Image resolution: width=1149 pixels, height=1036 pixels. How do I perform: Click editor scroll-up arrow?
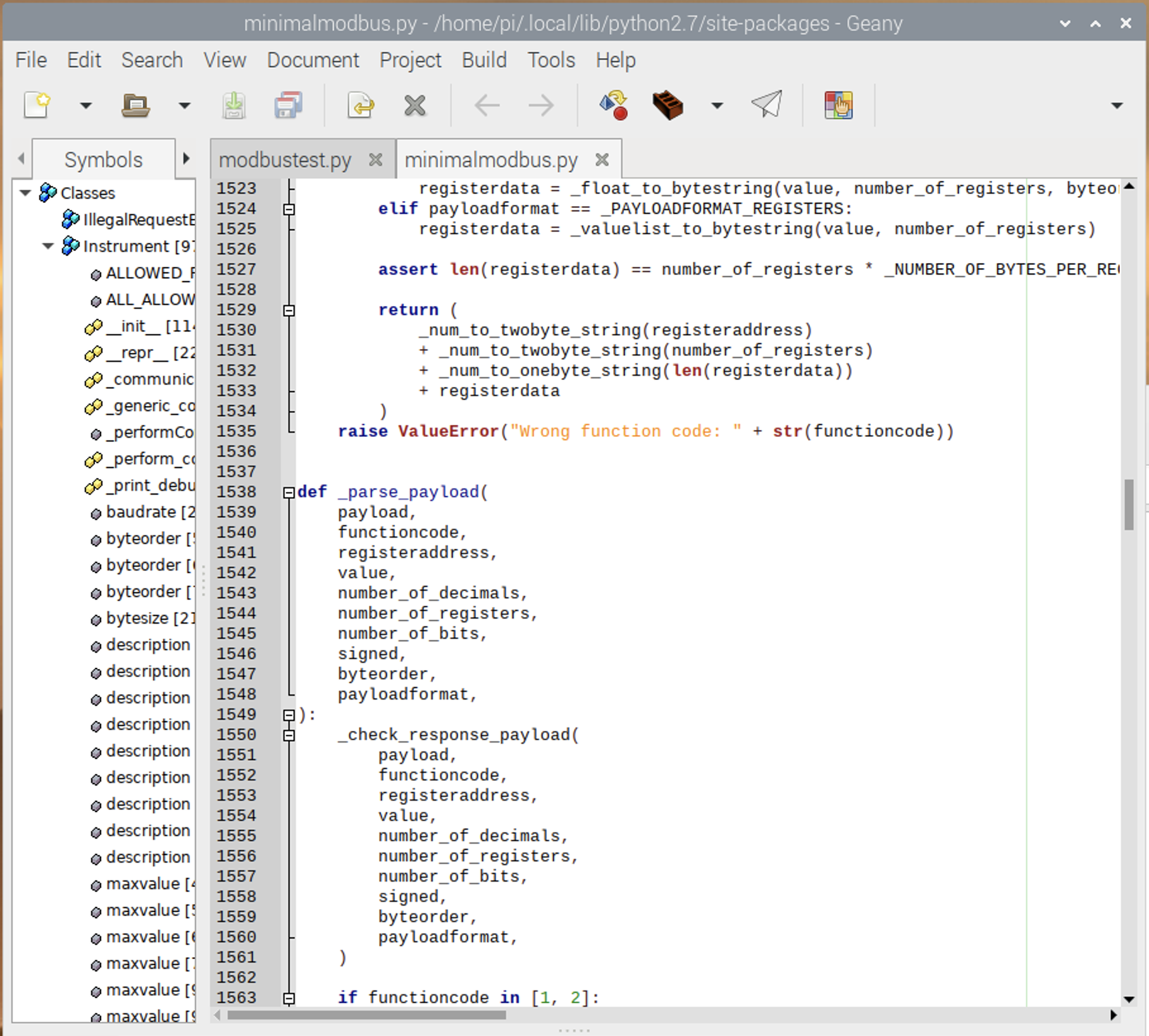[1129, 187]
